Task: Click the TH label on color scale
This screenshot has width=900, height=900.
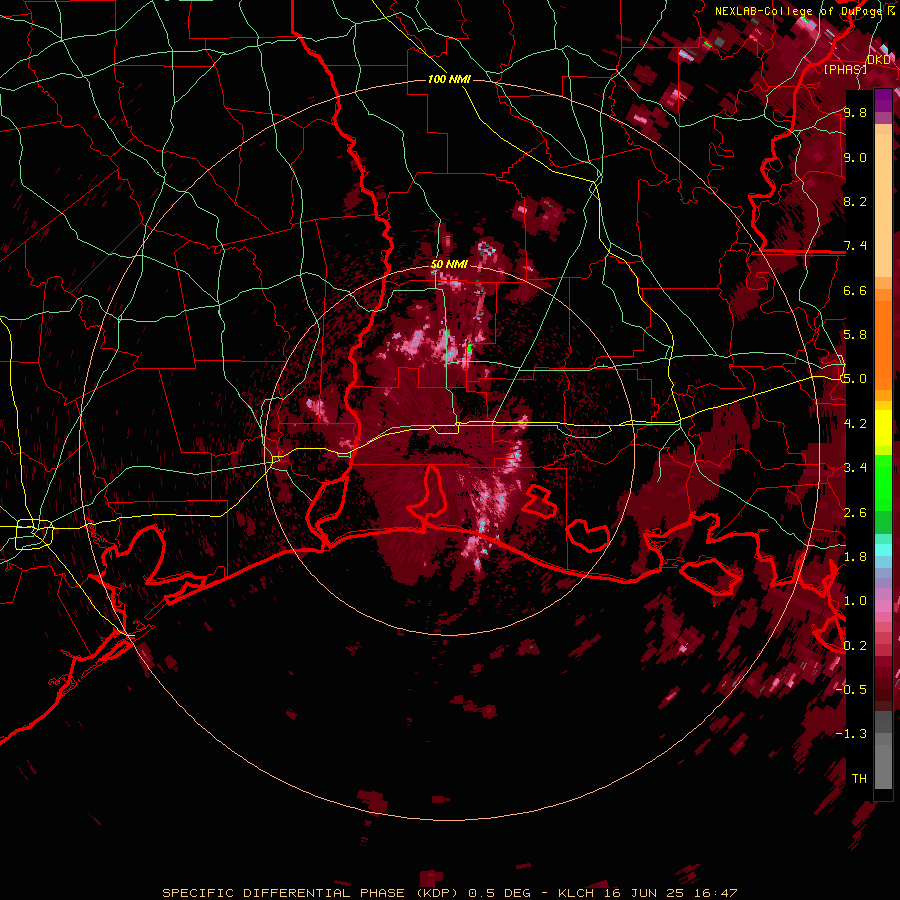Action: (x=859, y=779)
